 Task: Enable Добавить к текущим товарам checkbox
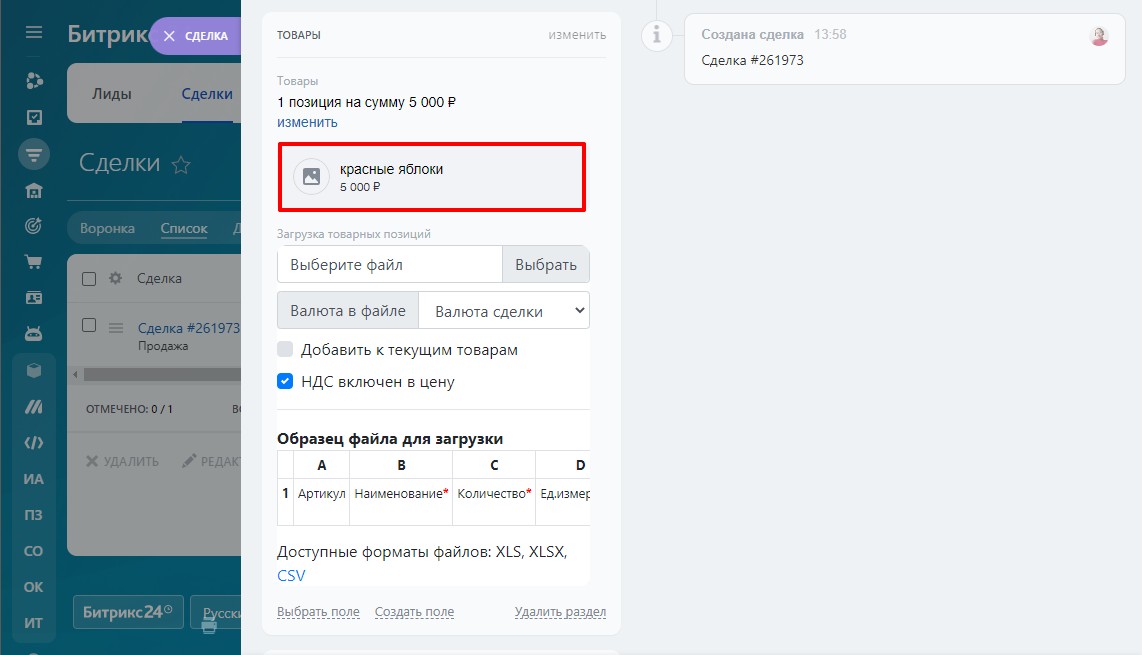(285, 349)
